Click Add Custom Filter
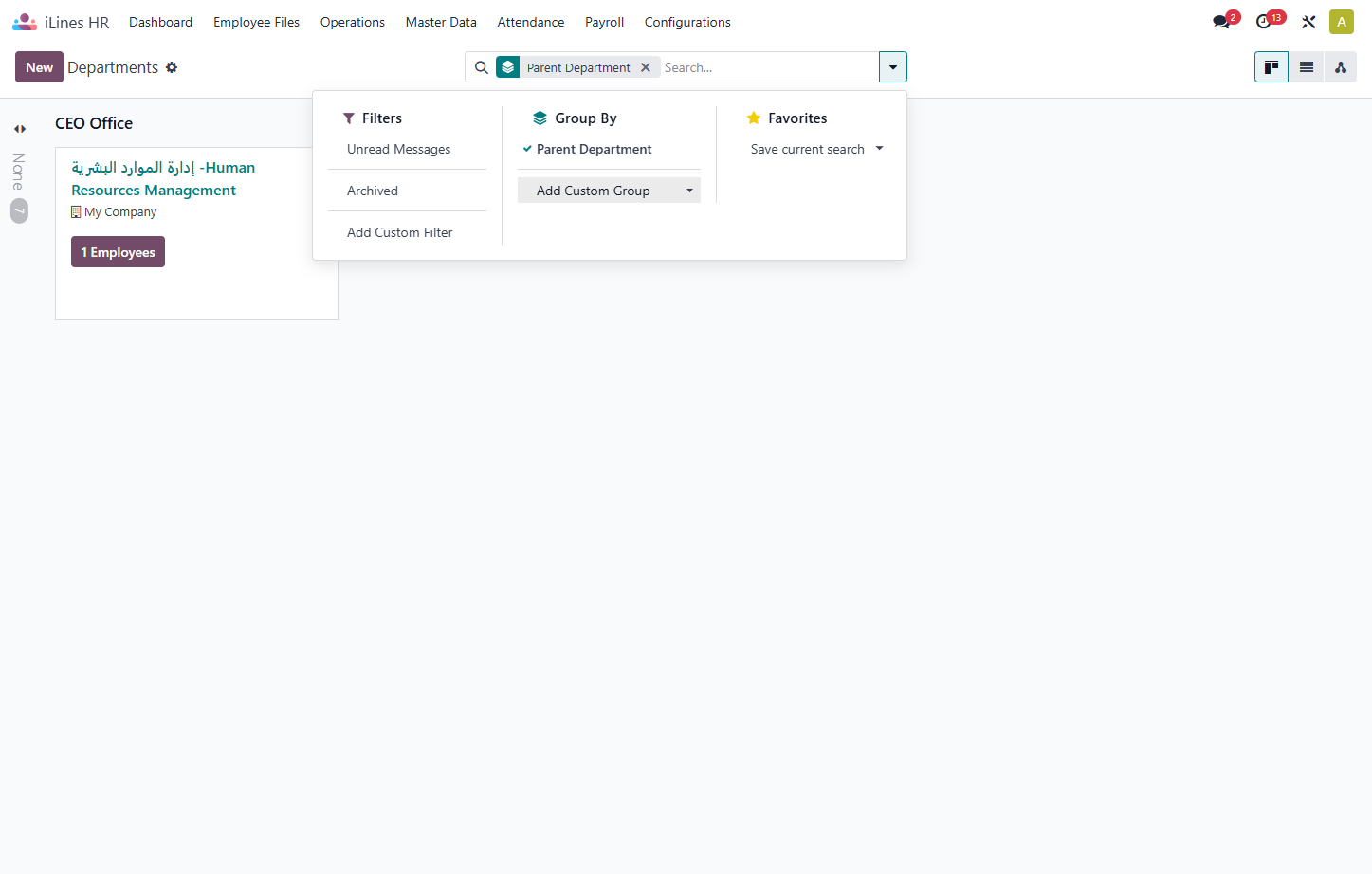 [x=407, y=232]
